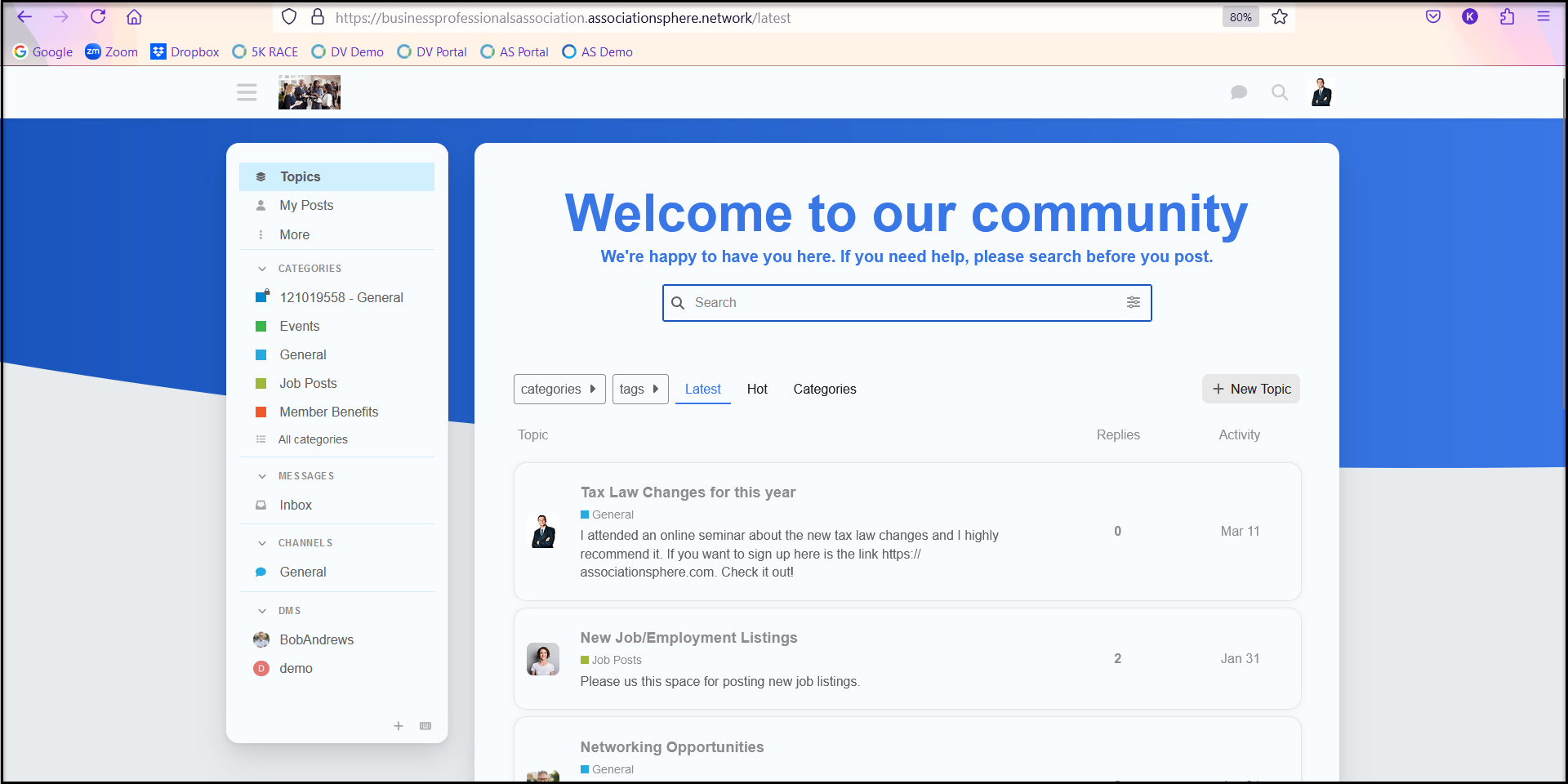Open the Firefox application menu
The width and height of the screenshot is (1568, 784).
click(1543, 16)
